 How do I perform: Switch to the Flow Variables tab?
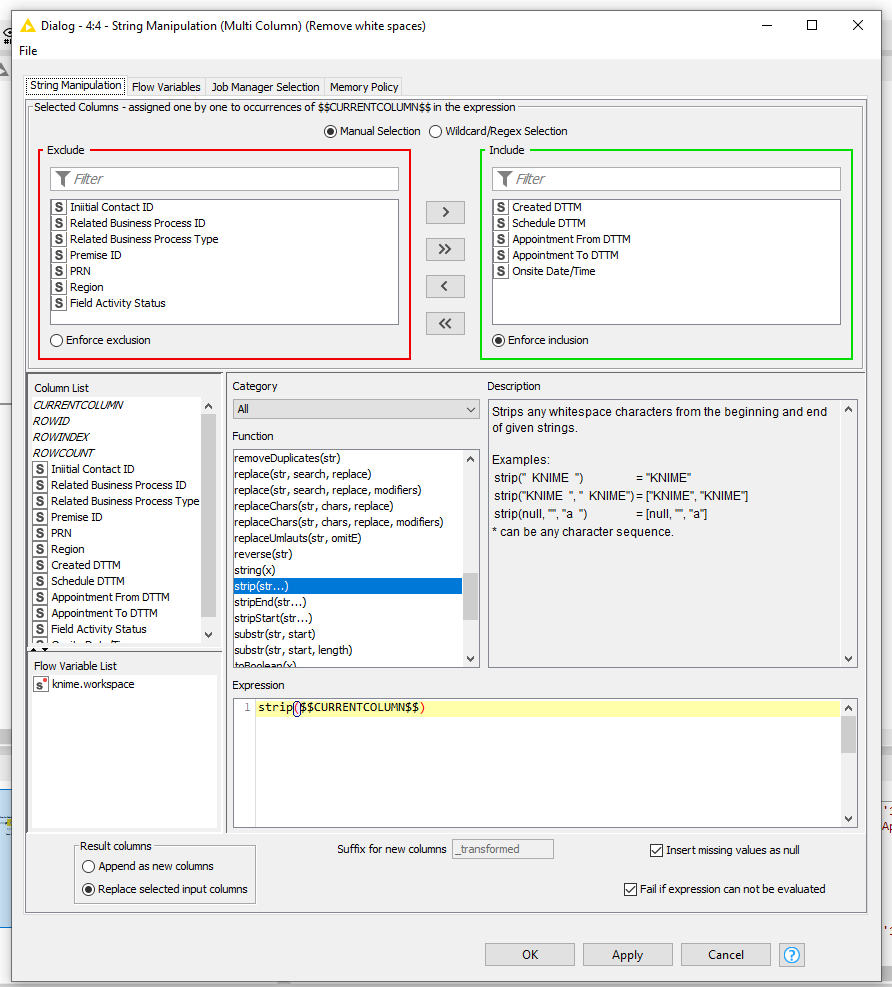(166, 87)
